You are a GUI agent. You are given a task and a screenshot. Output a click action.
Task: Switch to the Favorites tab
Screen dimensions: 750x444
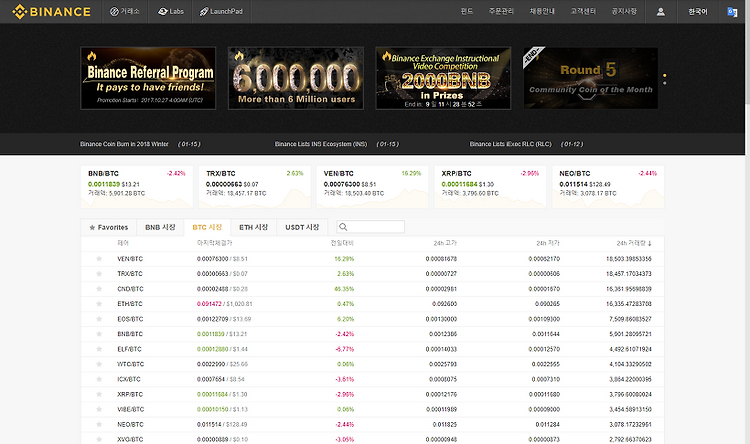pos(109,227)
